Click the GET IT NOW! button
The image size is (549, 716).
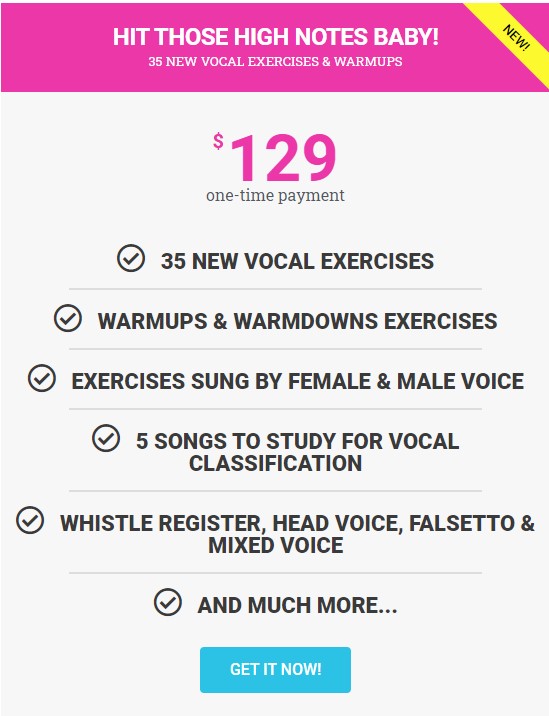coord(275,669)
